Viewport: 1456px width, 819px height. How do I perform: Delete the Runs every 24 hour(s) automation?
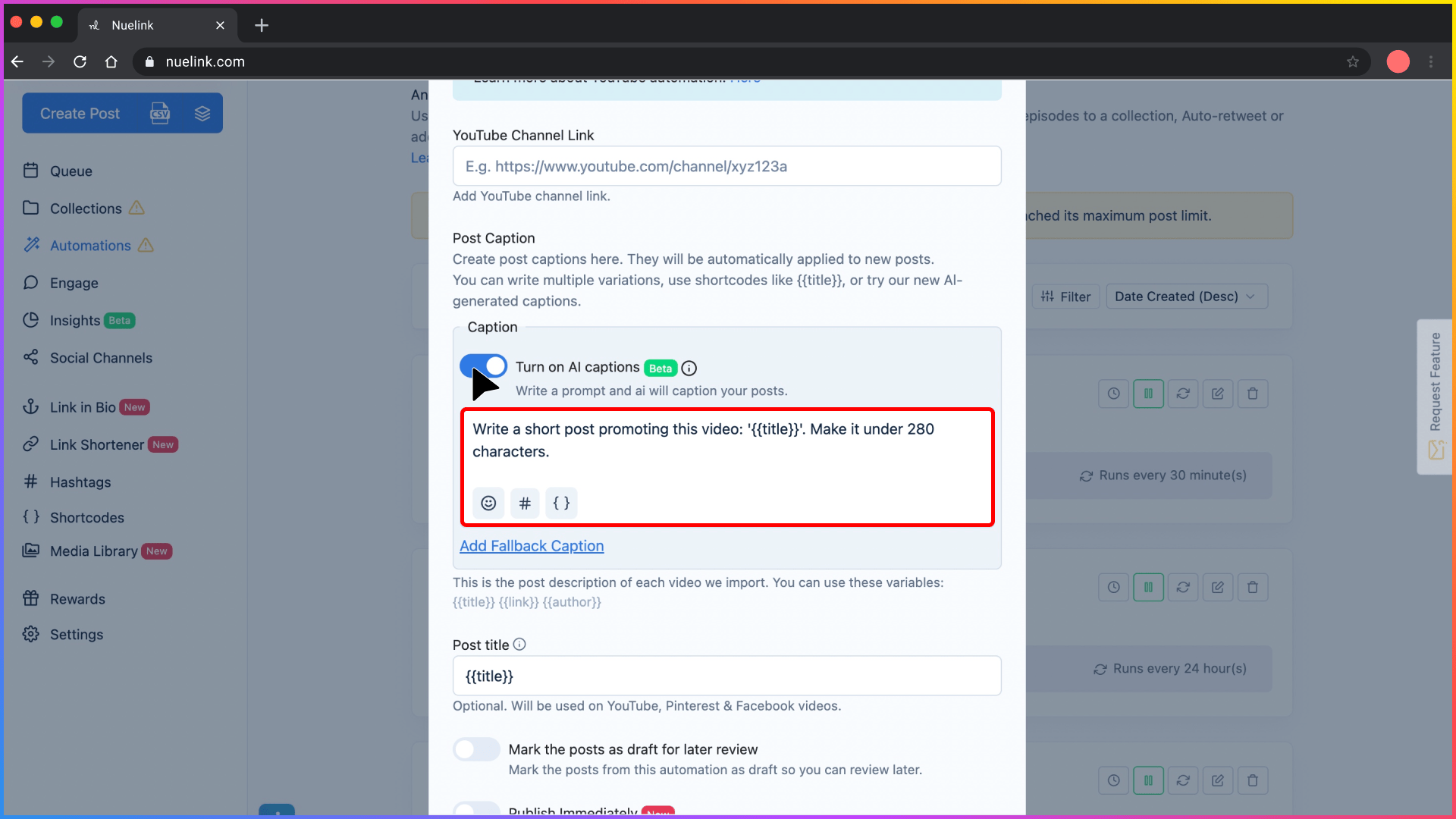(1253, 587)
